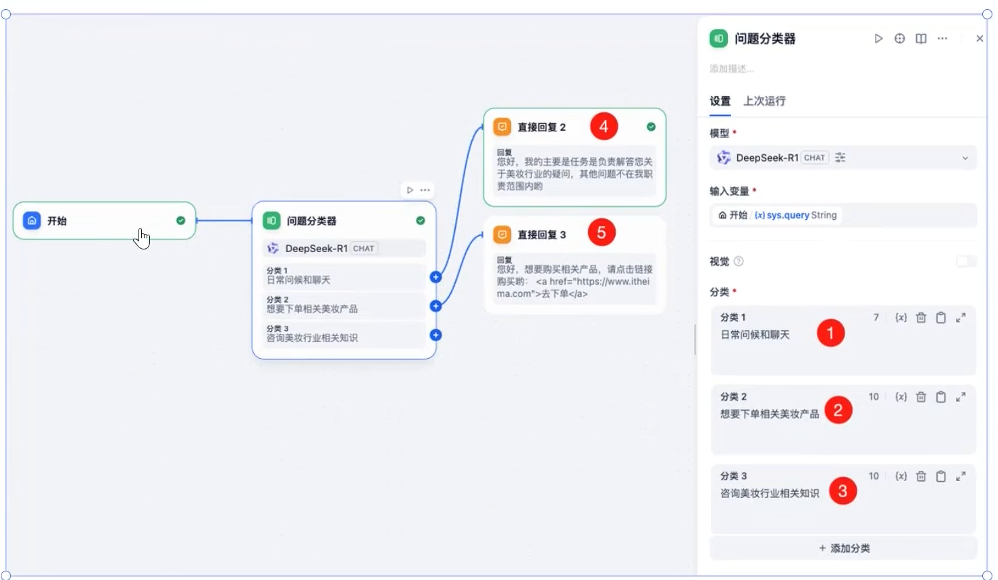Open the help book icon in panel header

coord(921,39)
